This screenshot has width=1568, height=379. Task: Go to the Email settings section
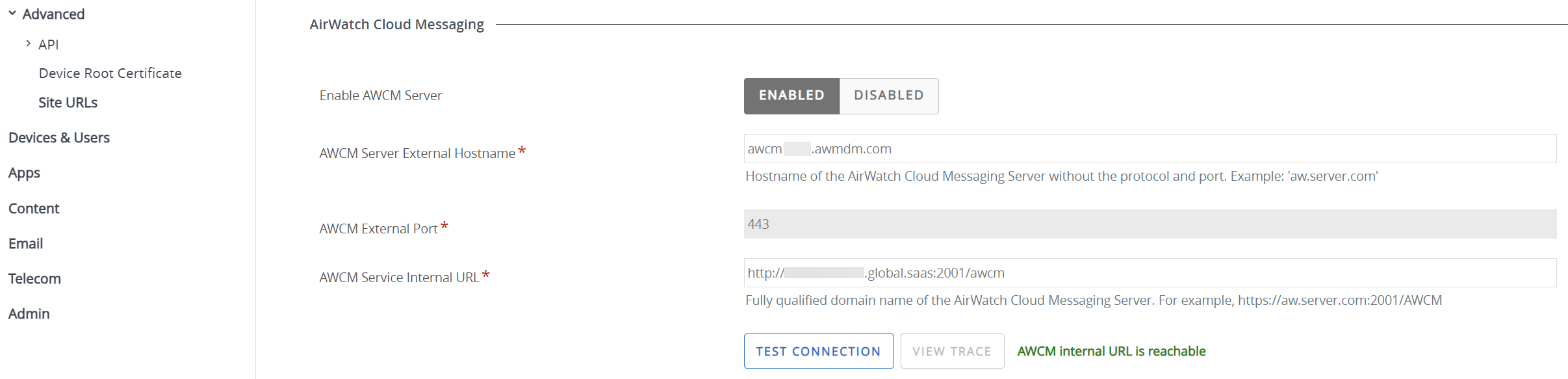point(25,243)
